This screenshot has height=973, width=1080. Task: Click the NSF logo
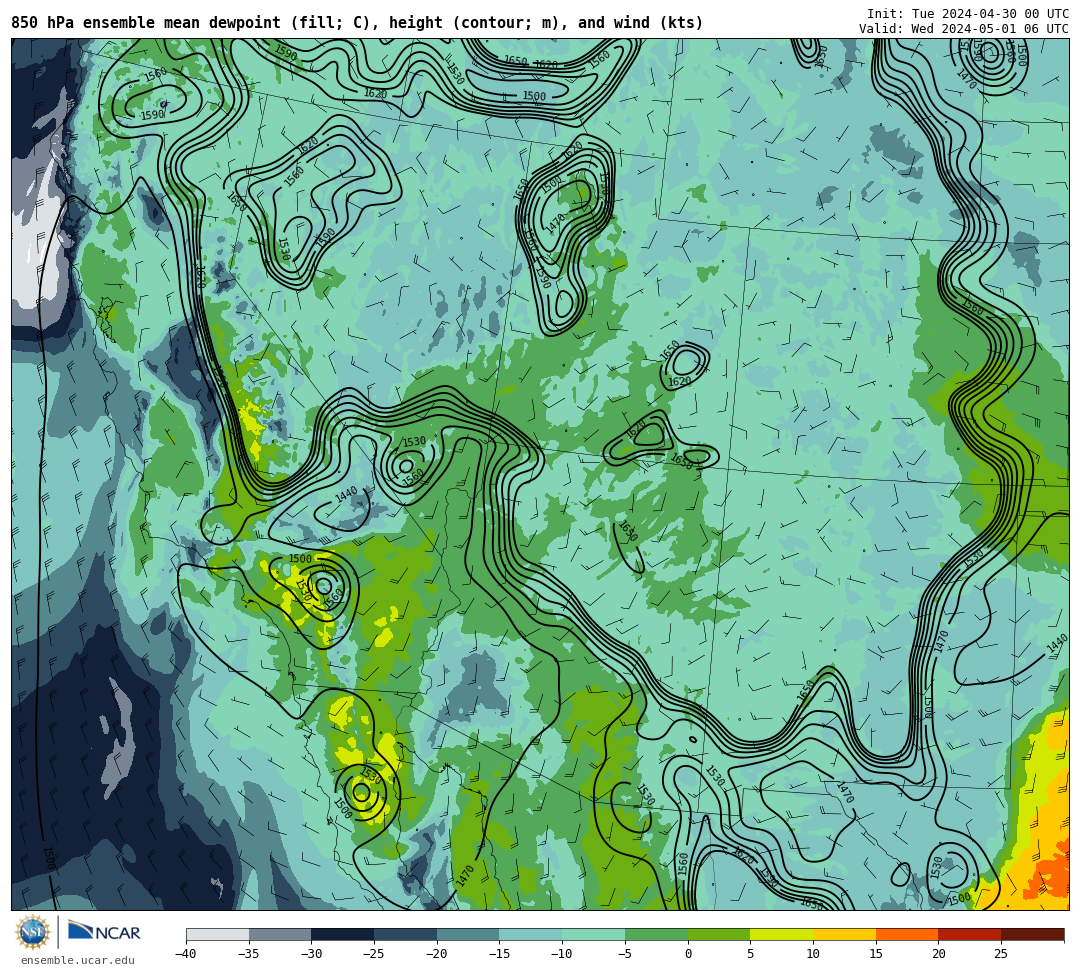point(33,932)
